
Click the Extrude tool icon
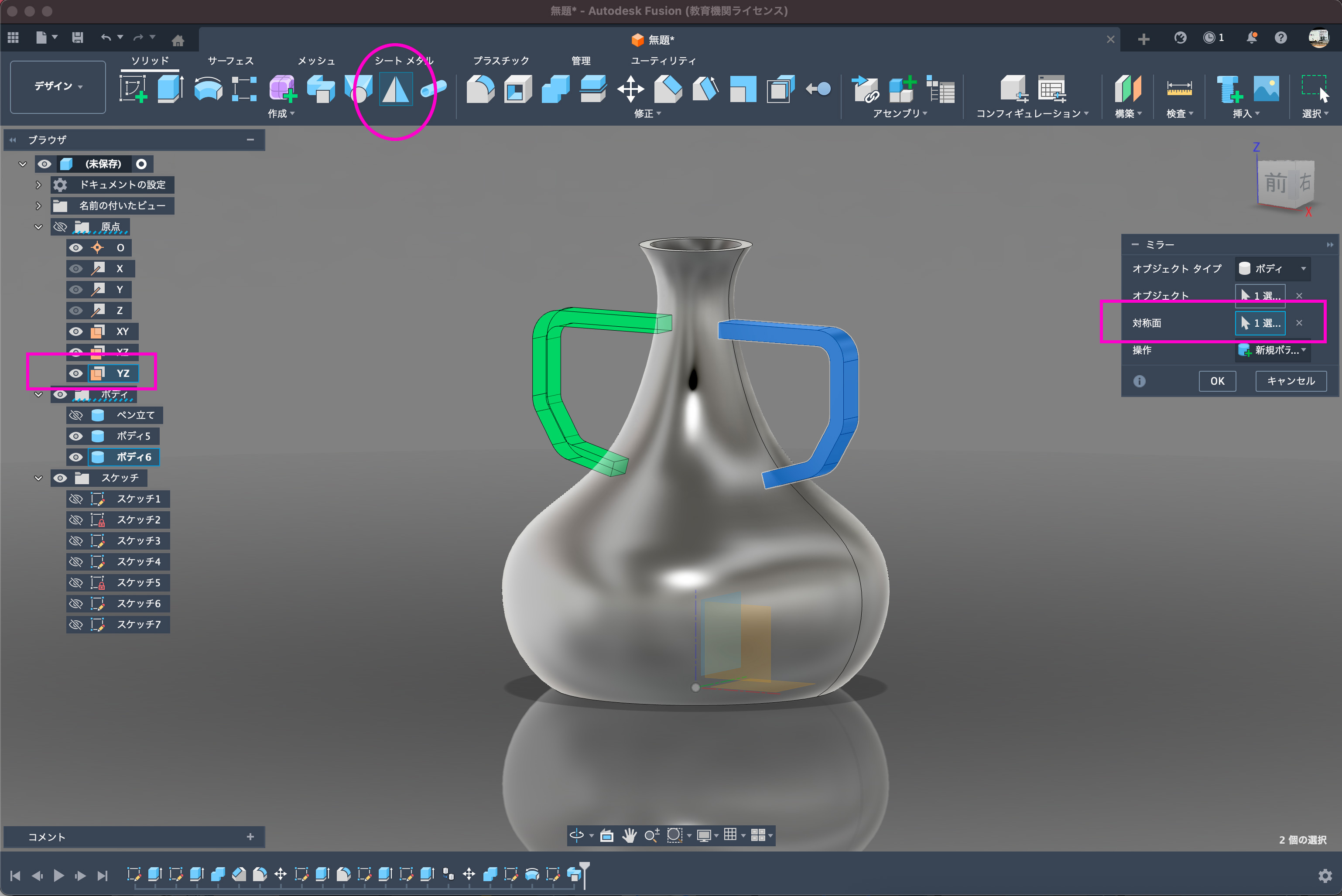[x=170, y=89]
